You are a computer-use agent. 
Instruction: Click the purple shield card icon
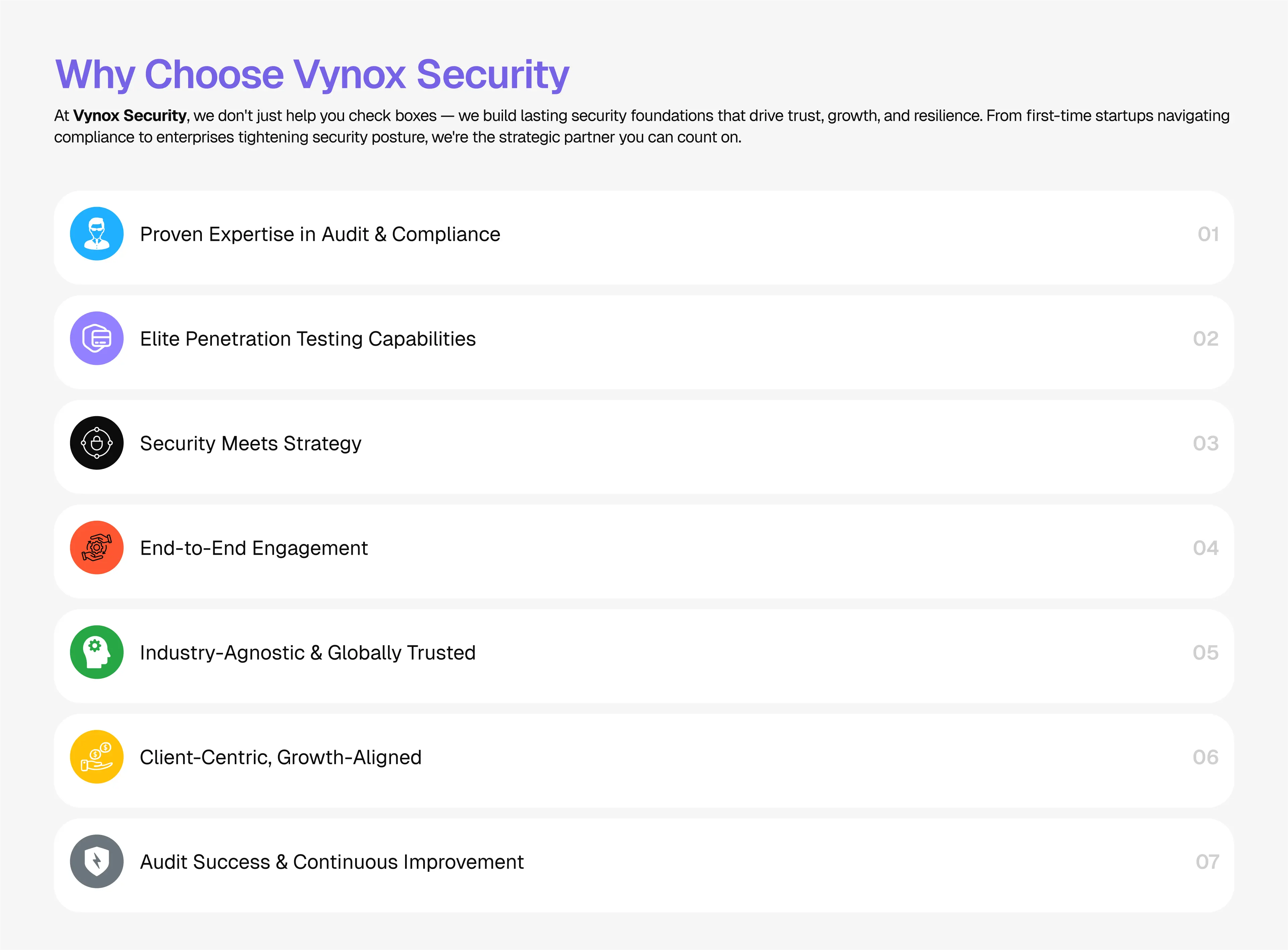click(97, 339)
